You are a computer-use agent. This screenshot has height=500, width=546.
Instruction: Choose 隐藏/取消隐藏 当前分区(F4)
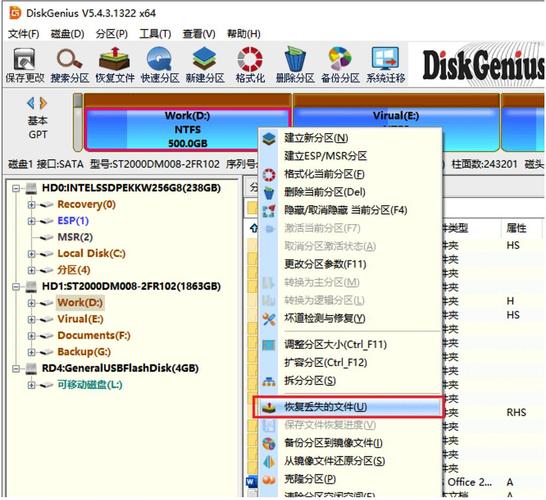pos(350,210)
